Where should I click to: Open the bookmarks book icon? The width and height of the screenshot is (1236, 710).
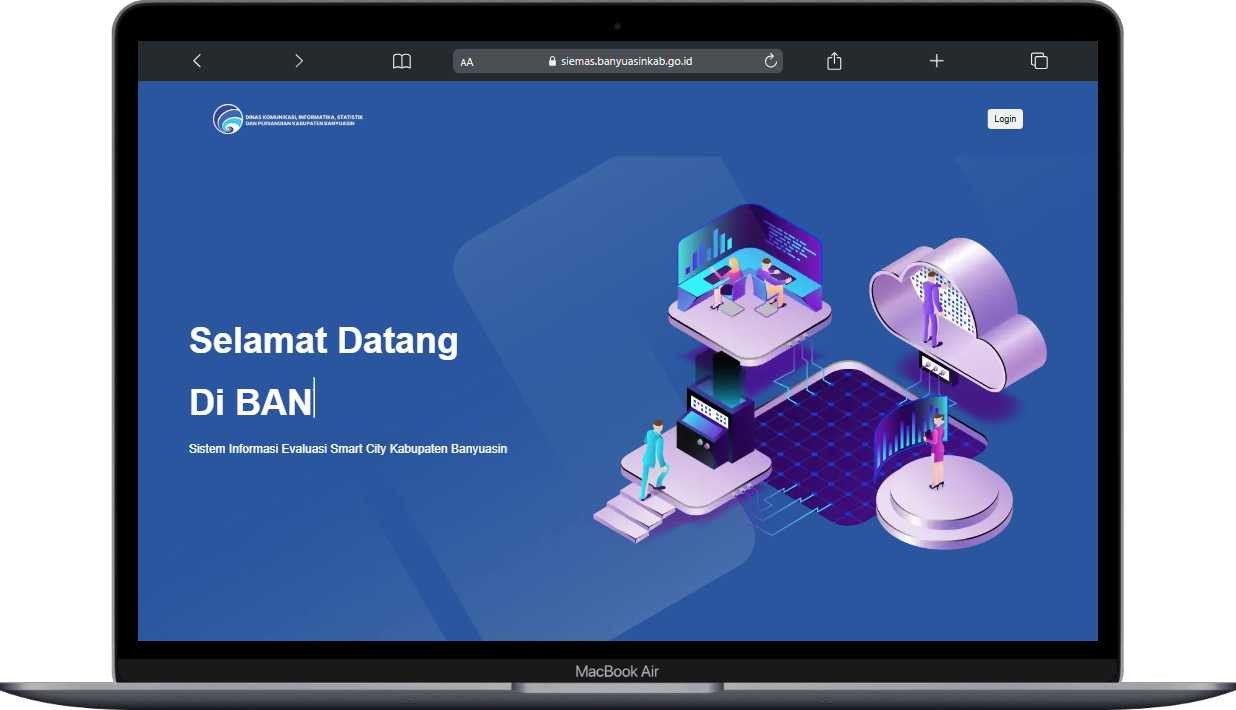[402, 61]
